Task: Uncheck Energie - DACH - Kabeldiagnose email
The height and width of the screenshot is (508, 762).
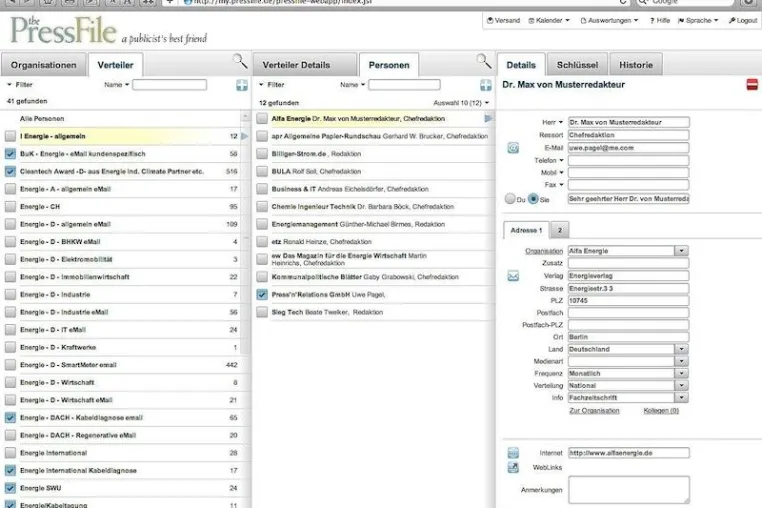Action: click(x=10, y=418)
